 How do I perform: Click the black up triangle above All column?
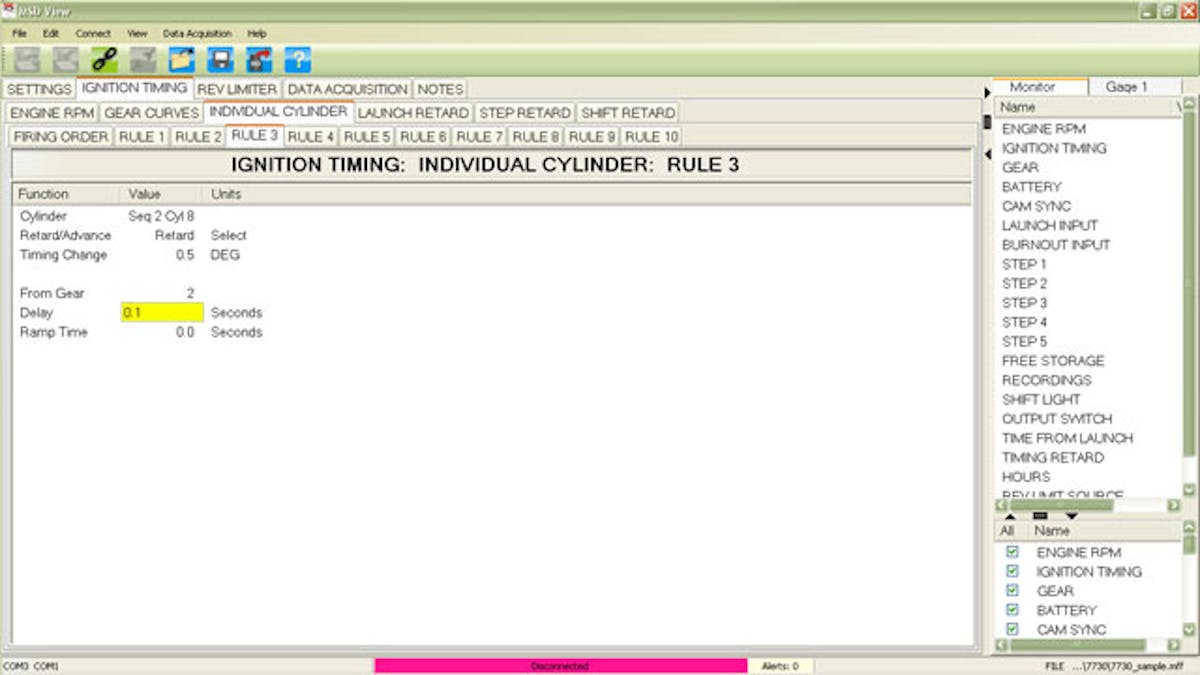pos(1009,516)
